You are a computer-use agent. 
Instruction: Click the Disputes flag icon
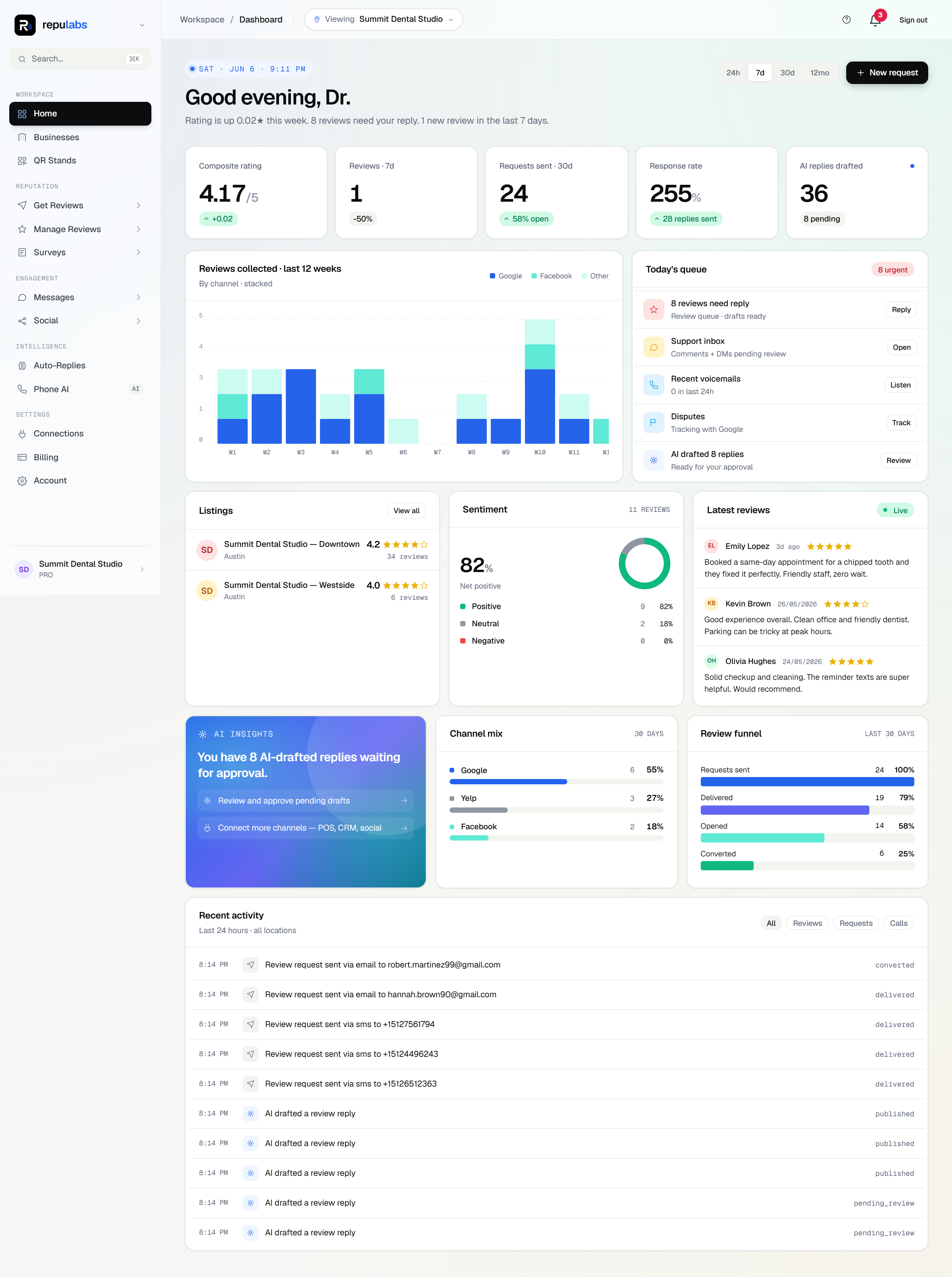[x=654, y=423]
